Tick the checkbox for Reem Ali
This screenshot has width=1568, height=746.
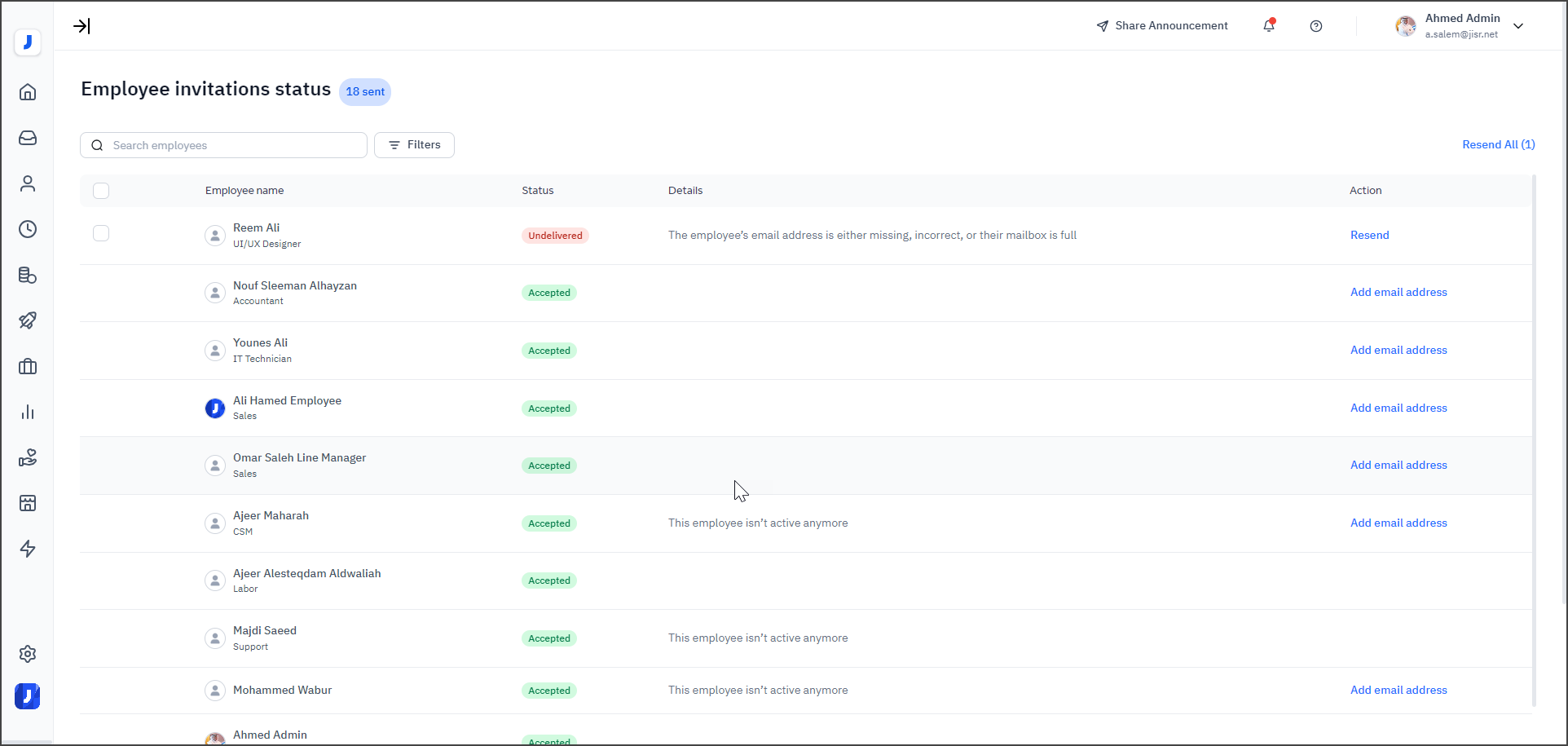point(101,234)
